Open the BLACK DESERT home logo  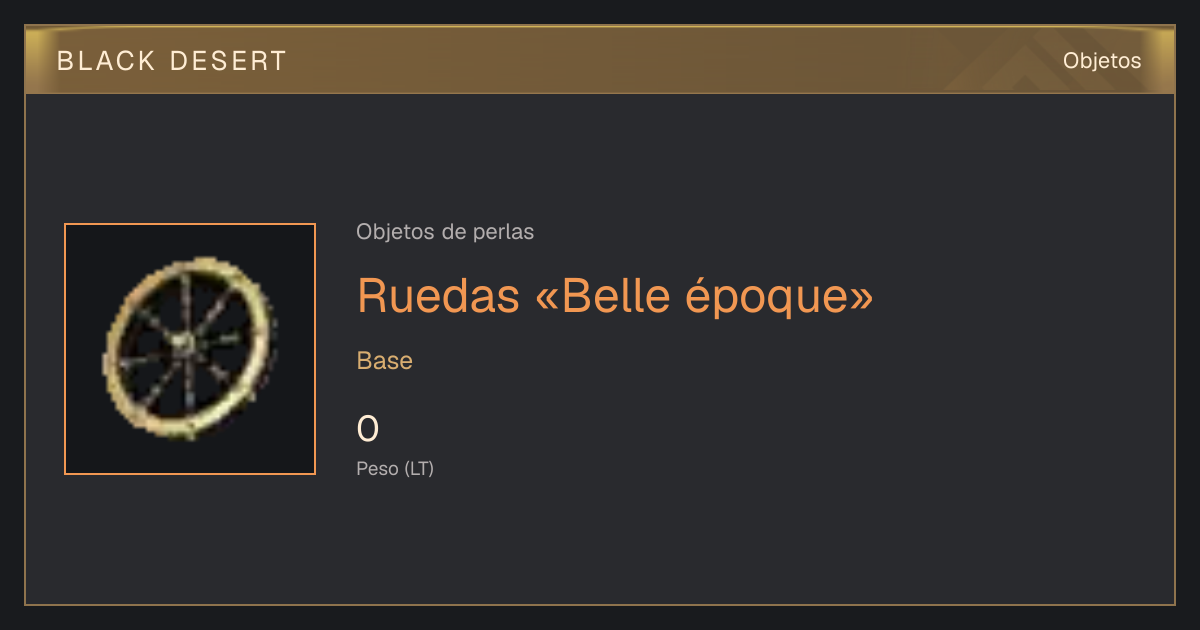pos(172,61)
